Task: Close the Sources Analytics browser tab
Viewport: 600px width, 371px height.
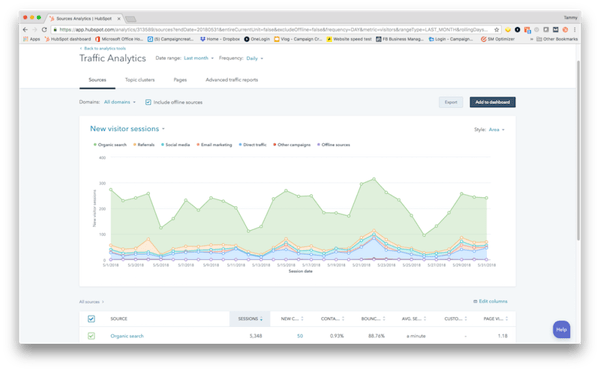Action: tap(119, 18)
